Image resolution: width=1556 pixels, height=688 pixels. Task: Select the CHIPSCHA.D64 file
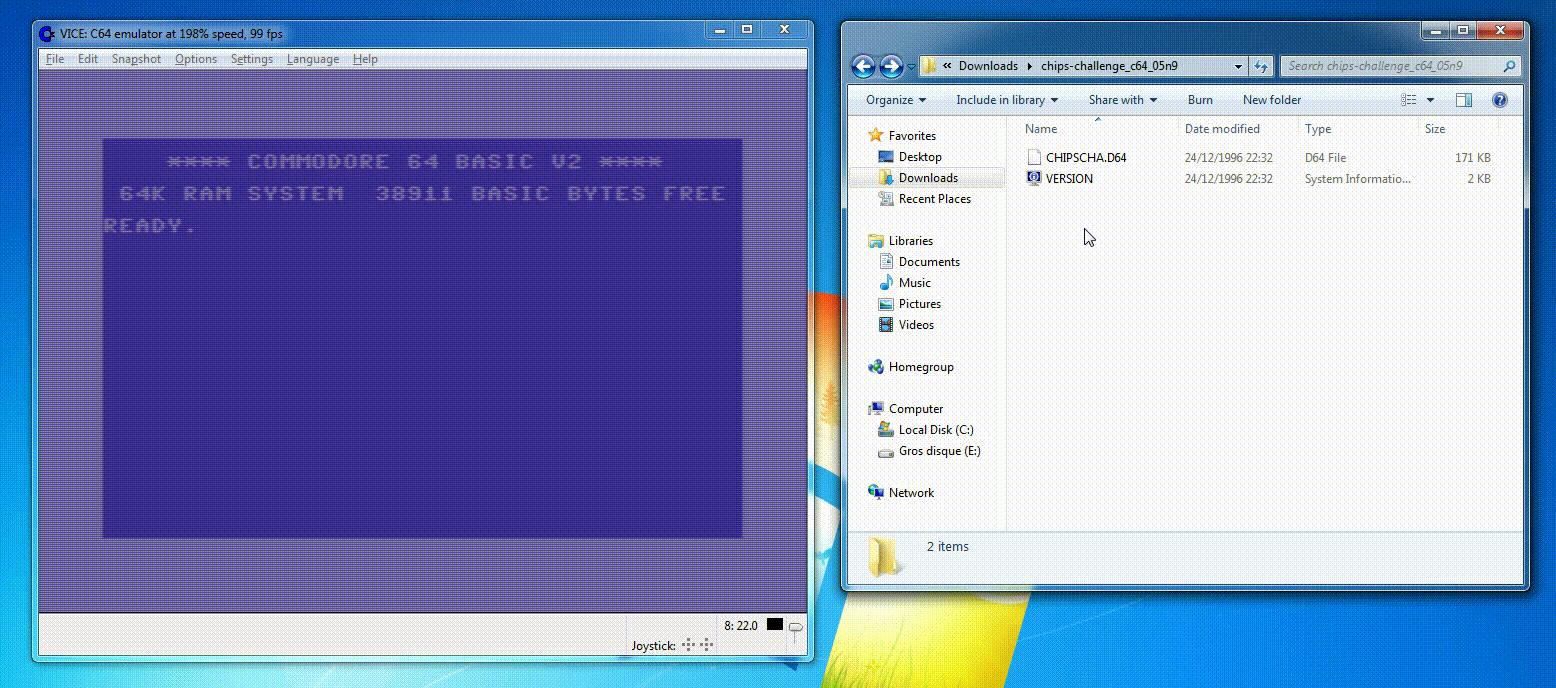point(1085,157)
